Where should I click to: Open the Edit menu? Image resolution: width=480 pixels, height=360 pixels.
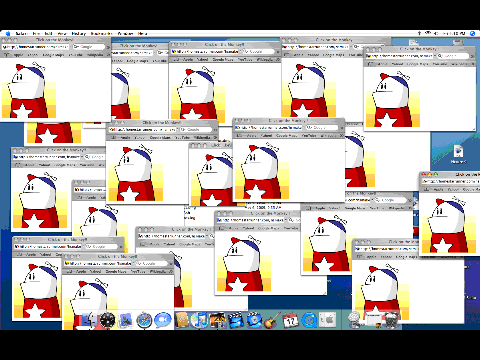pyautogui.click(x=49, y=33)
